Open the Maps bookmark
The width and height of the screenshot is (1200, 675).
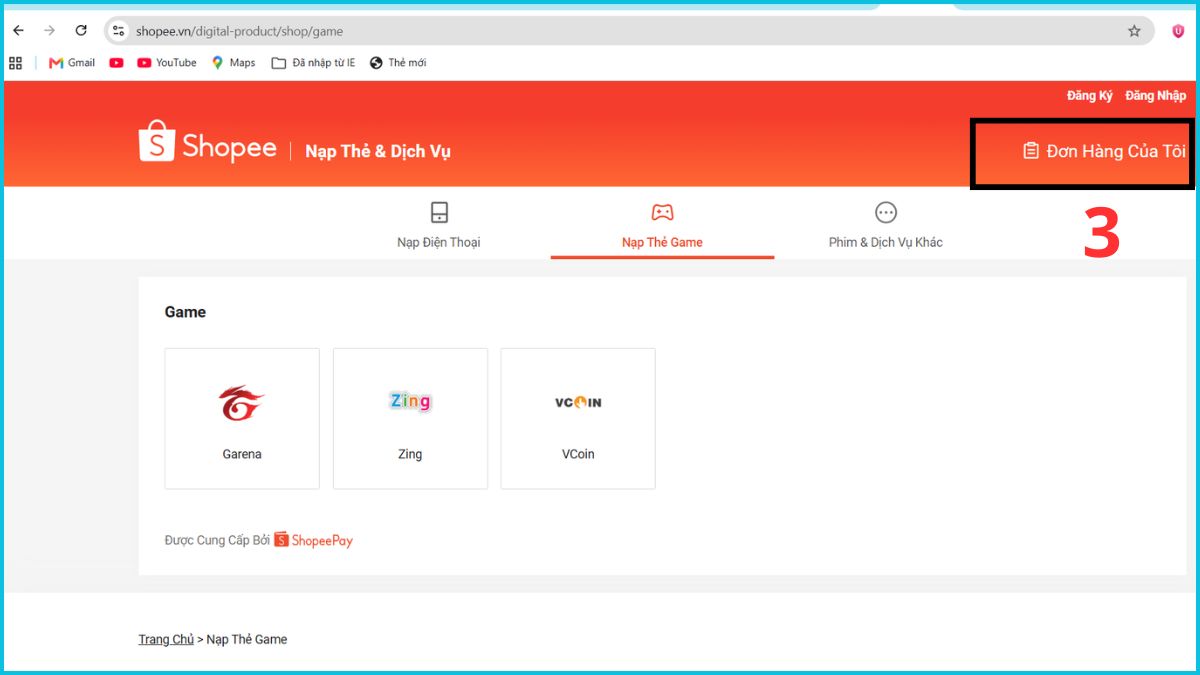pos(233,63)
